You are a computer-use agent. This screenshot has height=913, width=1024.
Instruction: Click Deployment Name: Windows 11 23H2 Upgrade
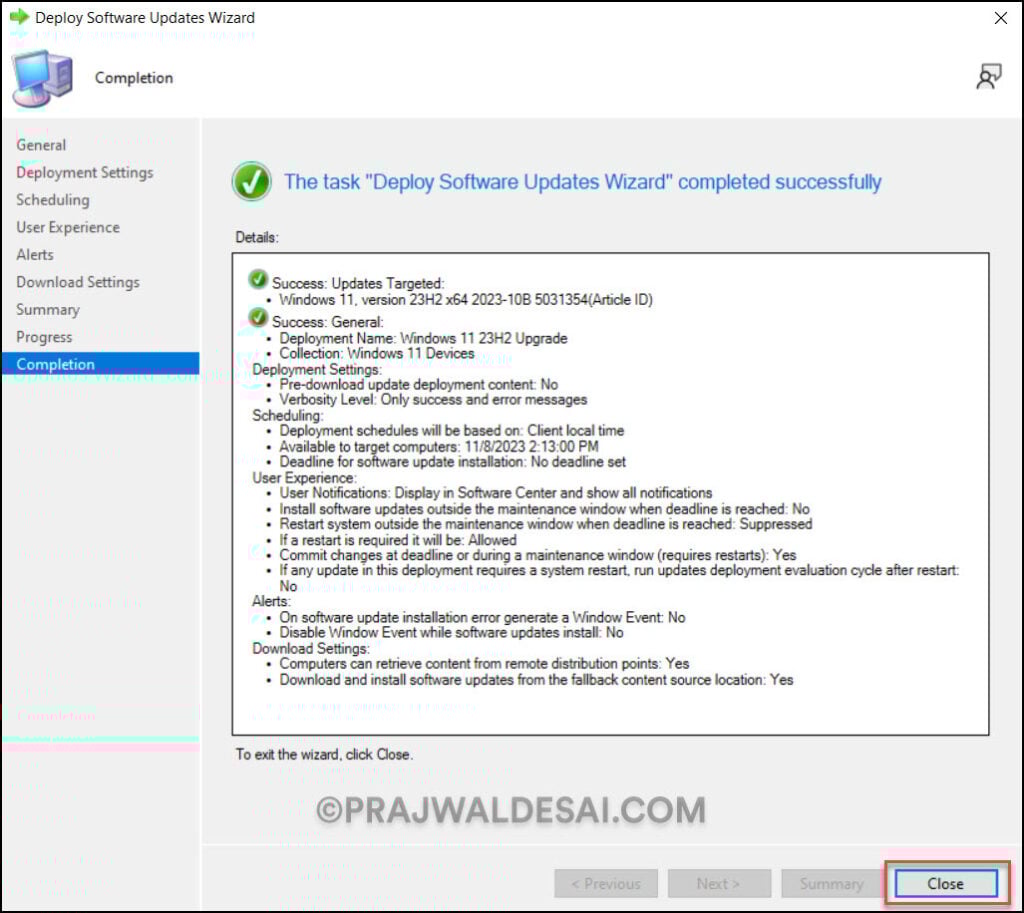(423, 338)
